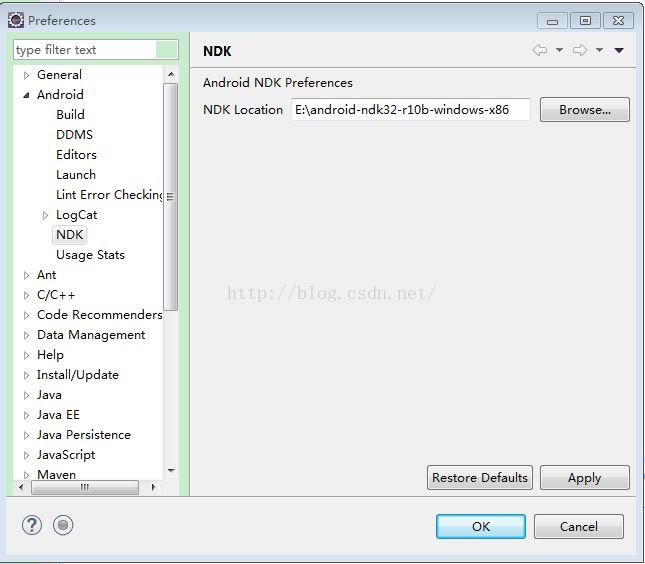
Task: Open the back history dropdown arrow
Action: tap(559, 50)
